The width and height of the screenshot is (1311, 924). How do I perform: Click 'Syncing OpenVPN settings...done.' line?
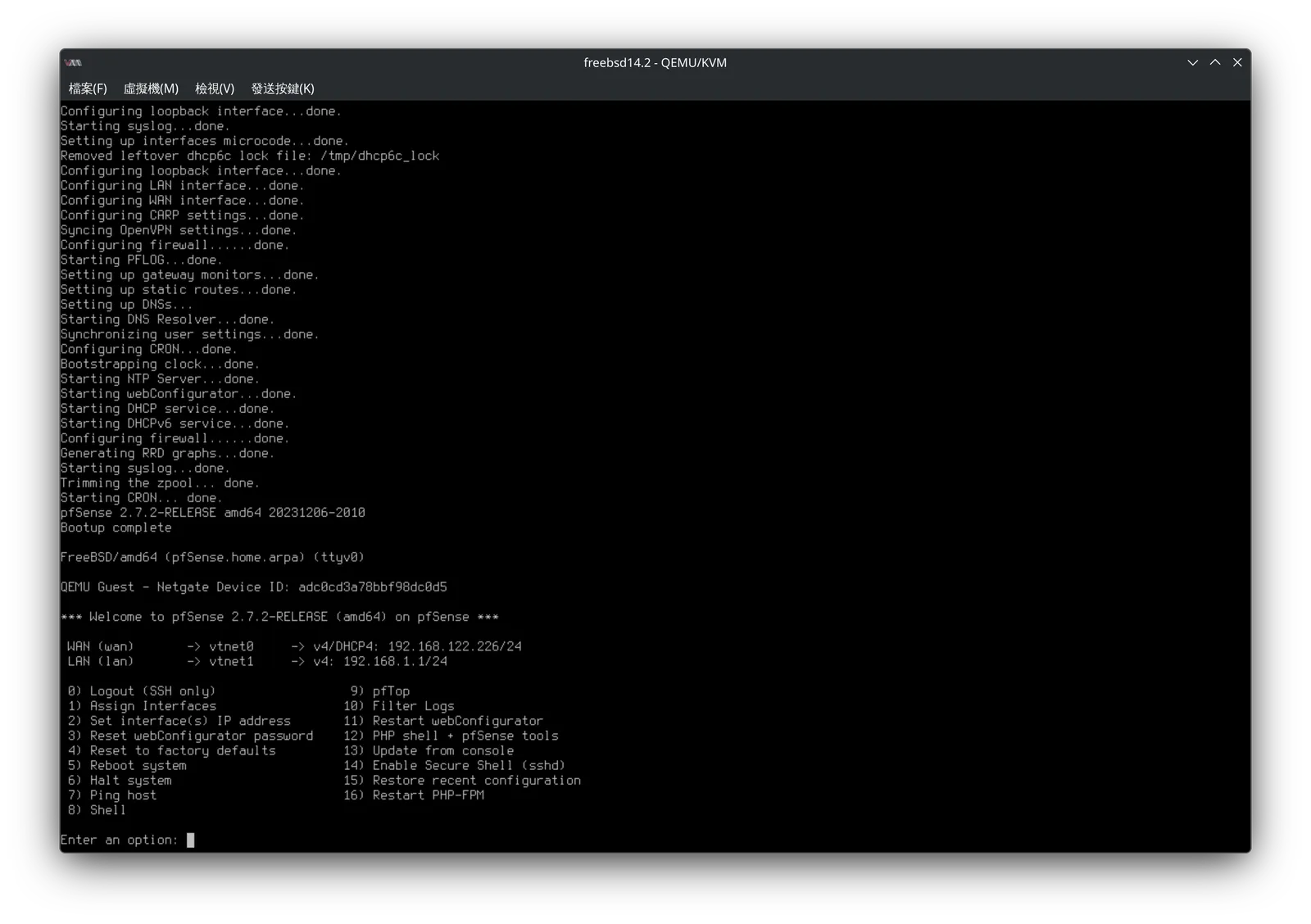coord(179,230)
